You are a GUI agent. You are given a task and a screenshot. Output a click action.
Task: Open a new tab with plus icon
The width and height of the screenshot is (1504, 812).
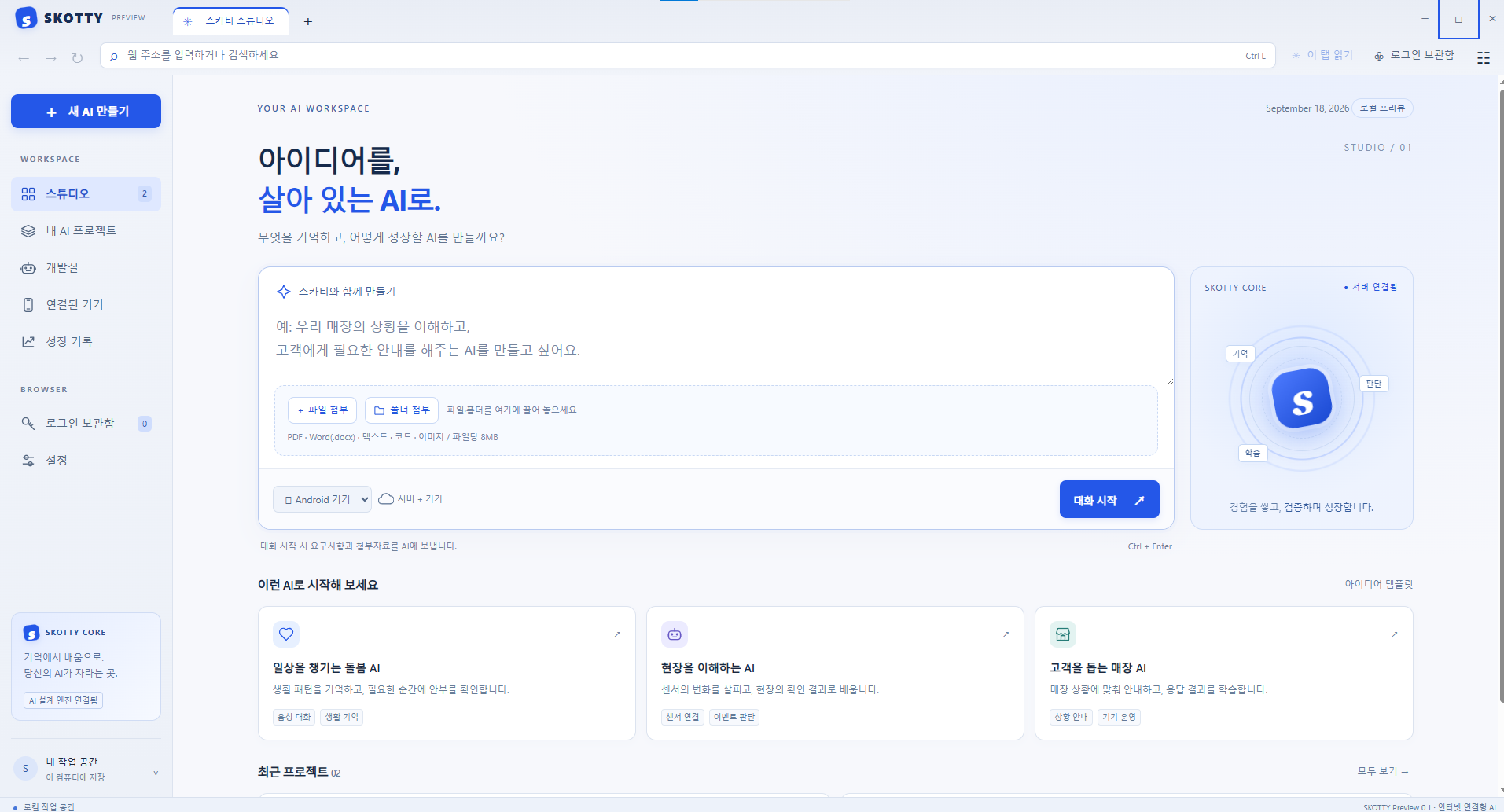pos(308,21)
